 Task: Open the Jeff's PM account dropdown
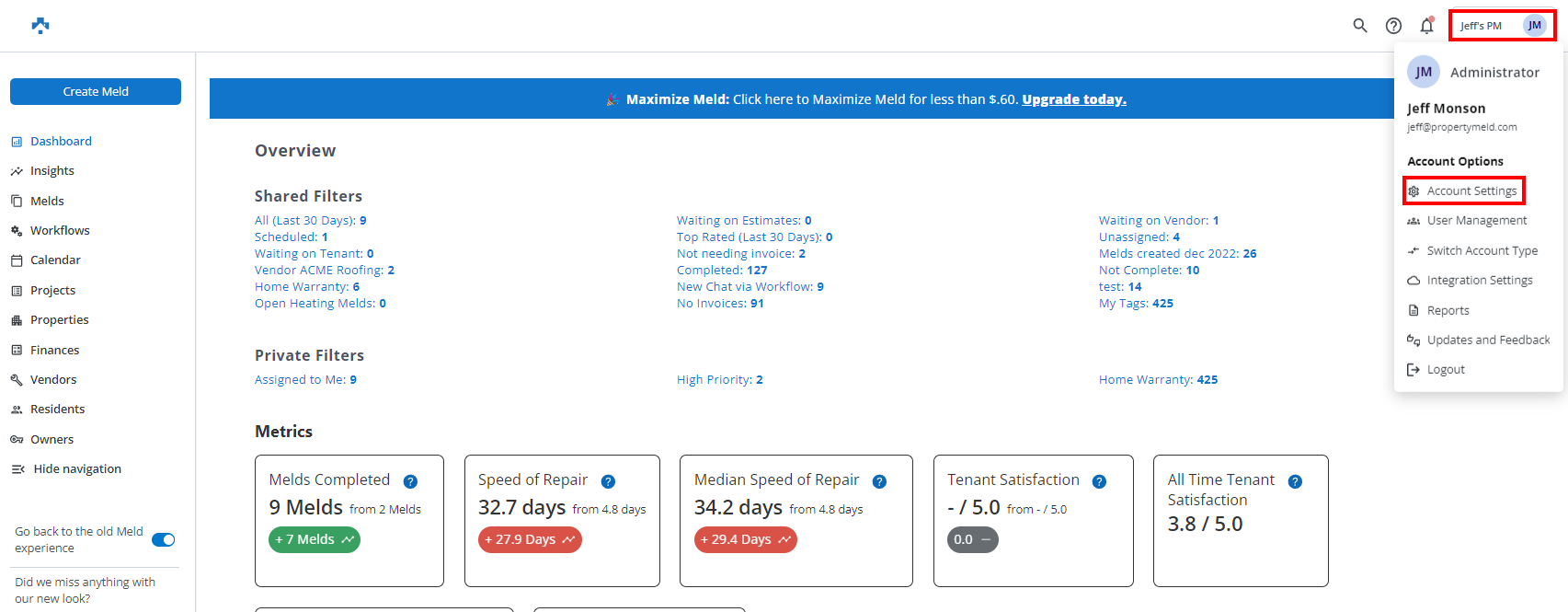(x=1502, y=26)
